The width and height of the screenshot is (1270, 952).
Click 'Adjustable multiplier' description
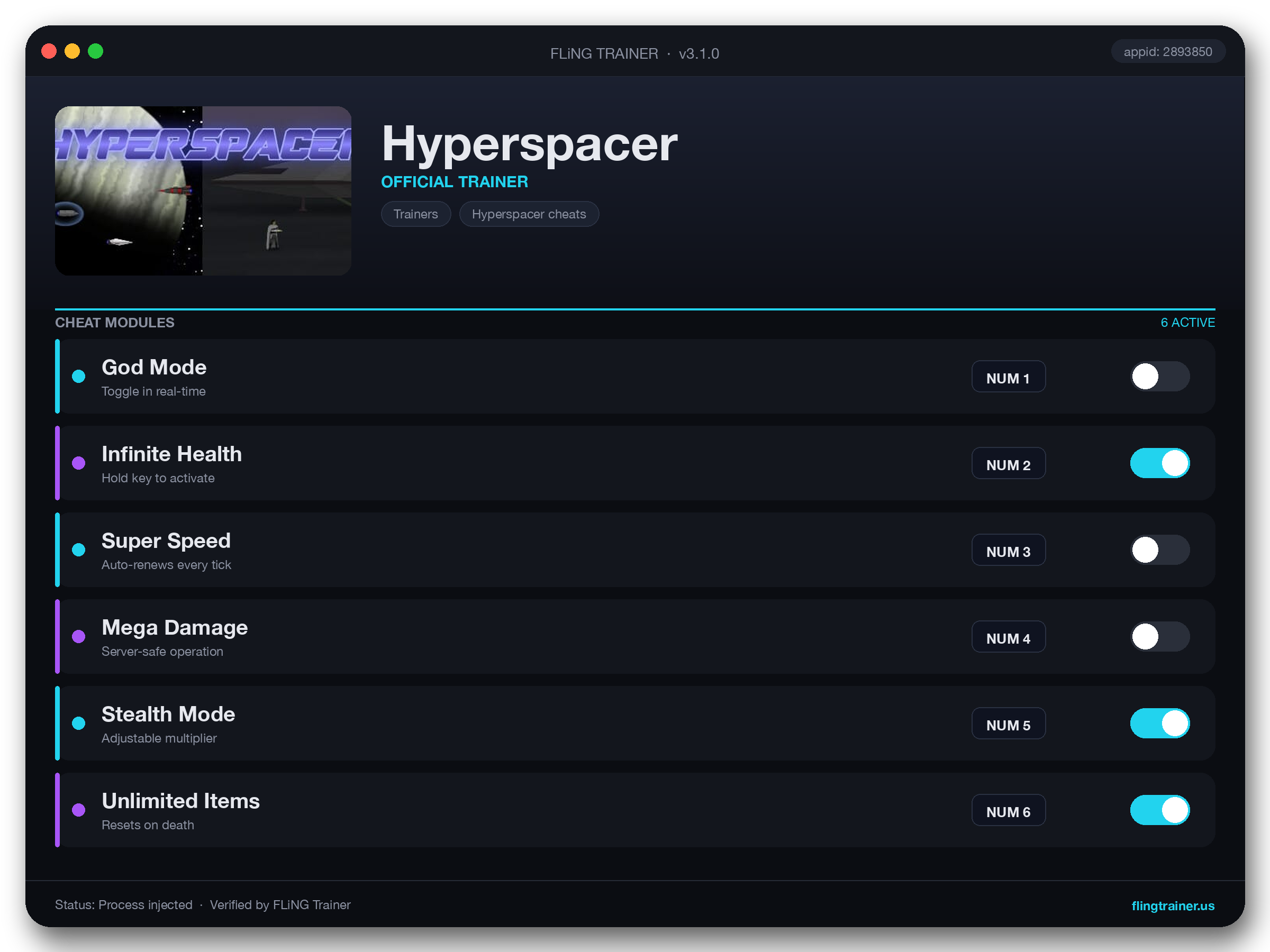[x=159, y=738]
